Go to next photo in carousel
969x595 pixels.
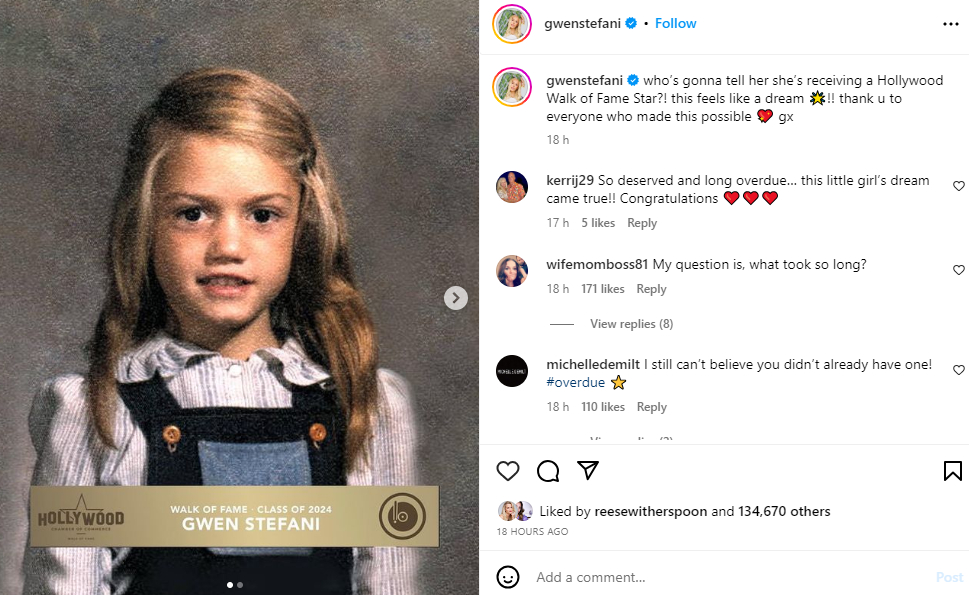456,297
